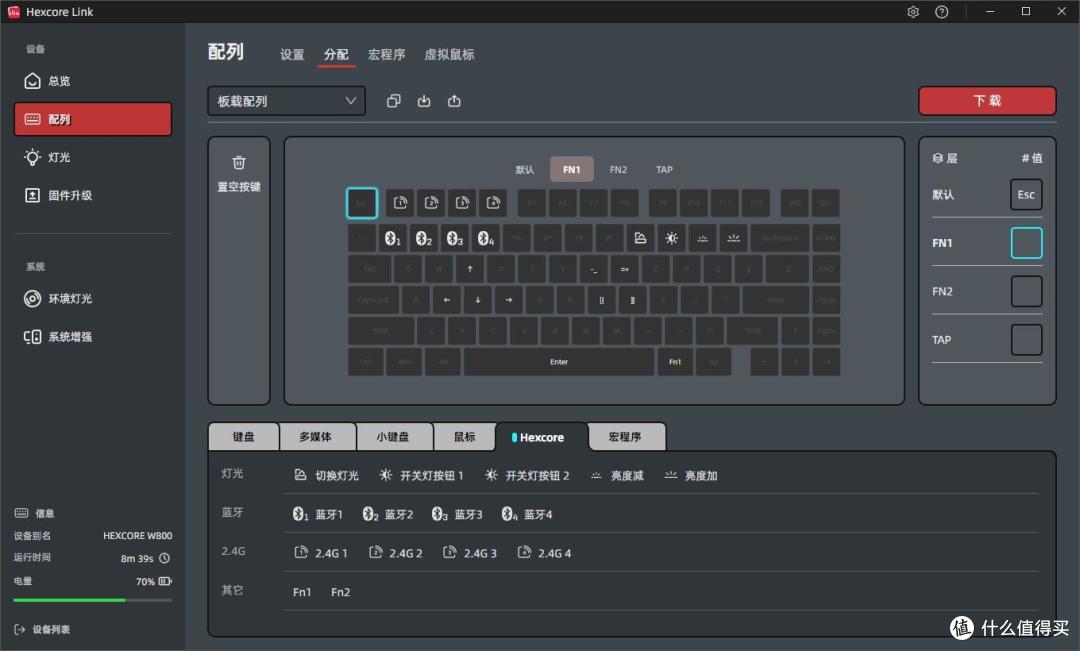The image size is (1080, 651).
Task: Click the 2.4G 2 key on keyboard
Action: [x=431, y=203]
